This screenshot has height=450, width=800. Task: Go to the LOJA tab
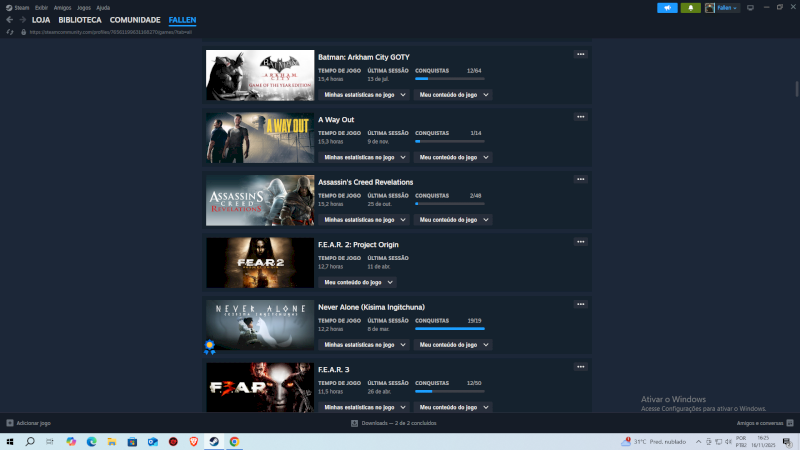point(41,20)
